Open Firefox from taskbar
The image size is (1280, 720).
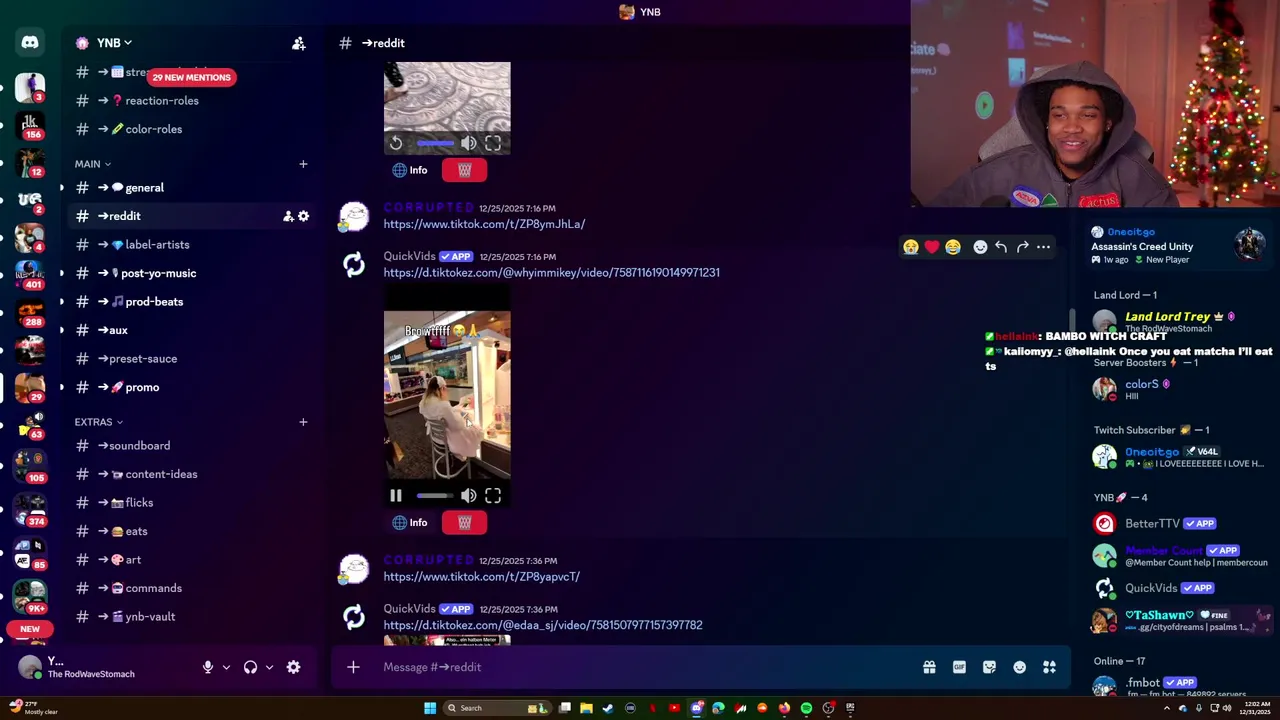click(784, 708)
